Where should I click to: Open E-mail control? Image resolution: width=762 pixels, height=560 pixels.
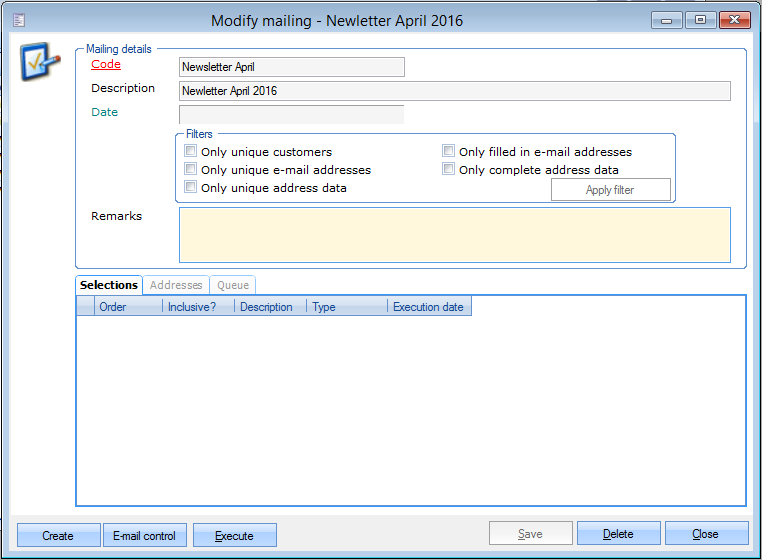coord(145,535)
